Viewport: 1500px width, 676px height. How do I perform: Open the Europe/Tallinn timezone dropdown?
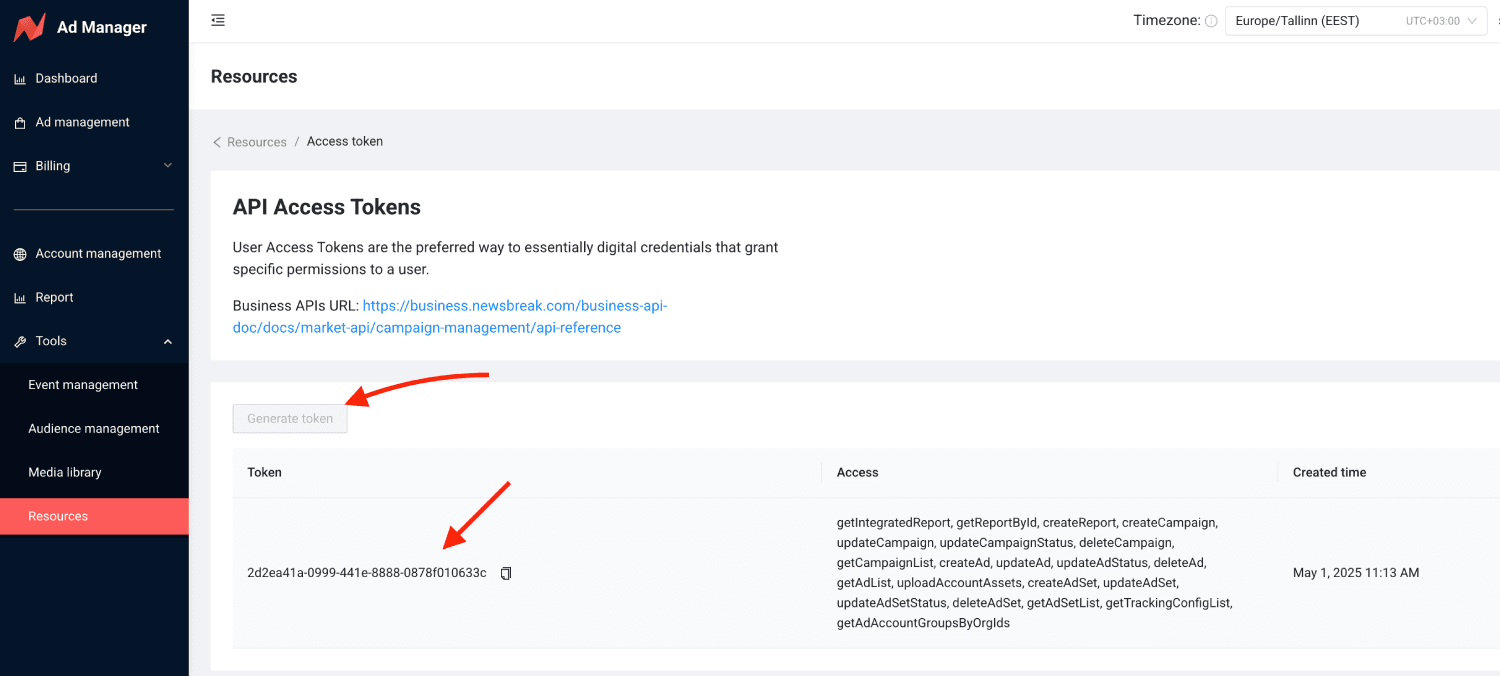tap(1356, 21)
